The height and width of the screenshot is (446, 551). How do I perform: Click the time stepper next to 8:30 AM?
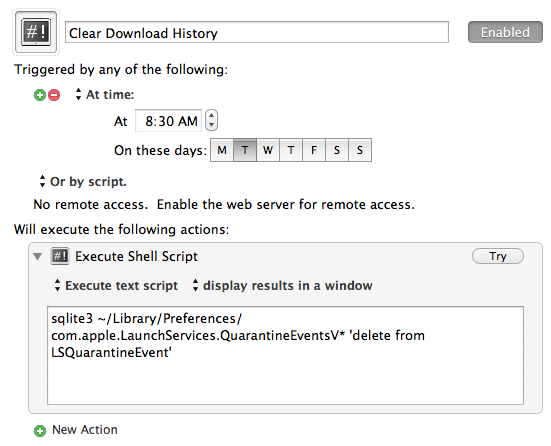211,120
